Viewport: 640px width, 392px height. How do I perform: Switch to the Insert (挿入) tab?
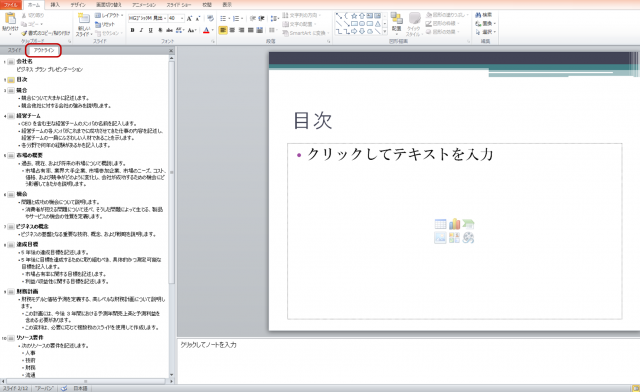click(x=55, y=4)
